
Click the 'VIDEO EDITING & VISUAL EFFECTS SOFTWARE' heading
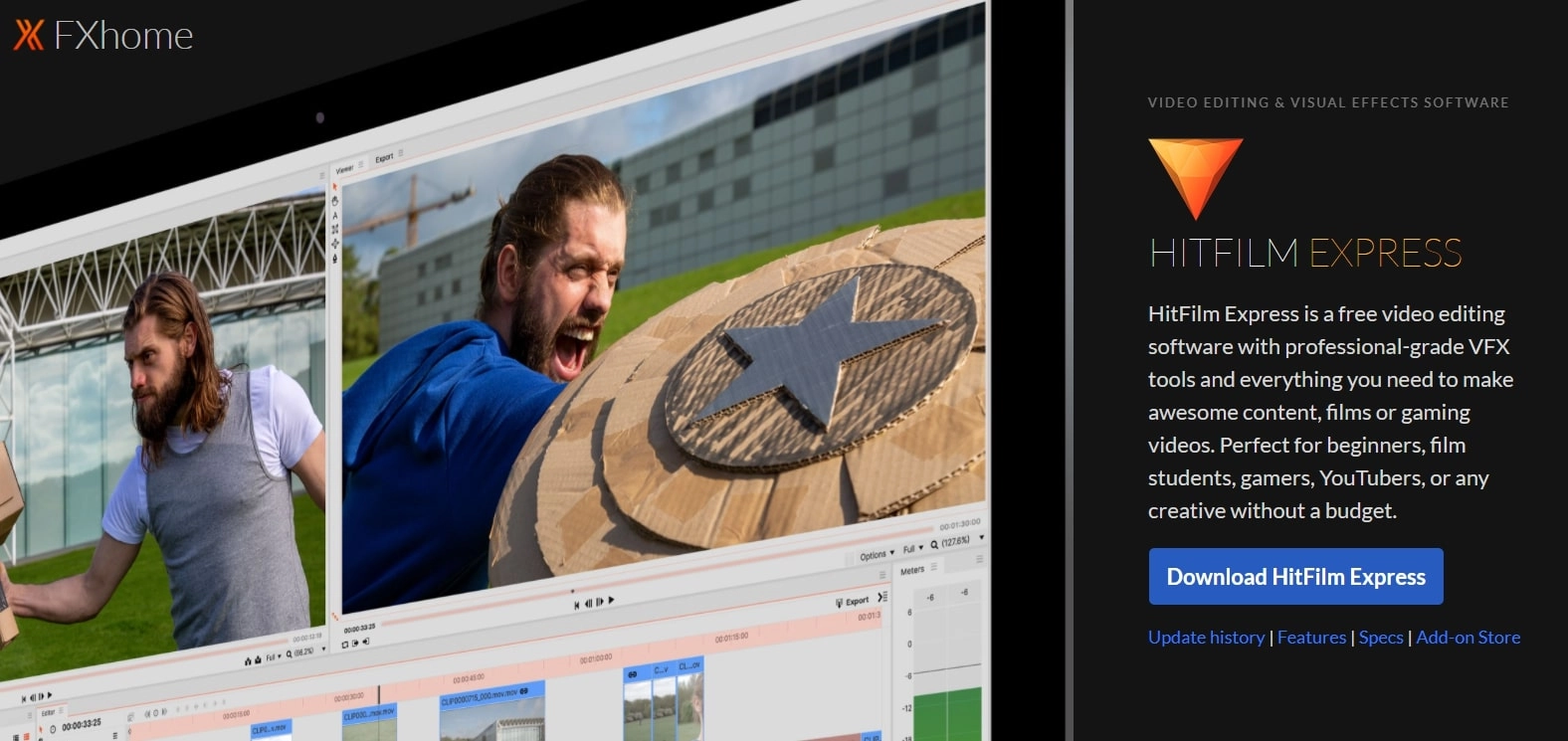pyautogui.click(x=1328, y=102)
